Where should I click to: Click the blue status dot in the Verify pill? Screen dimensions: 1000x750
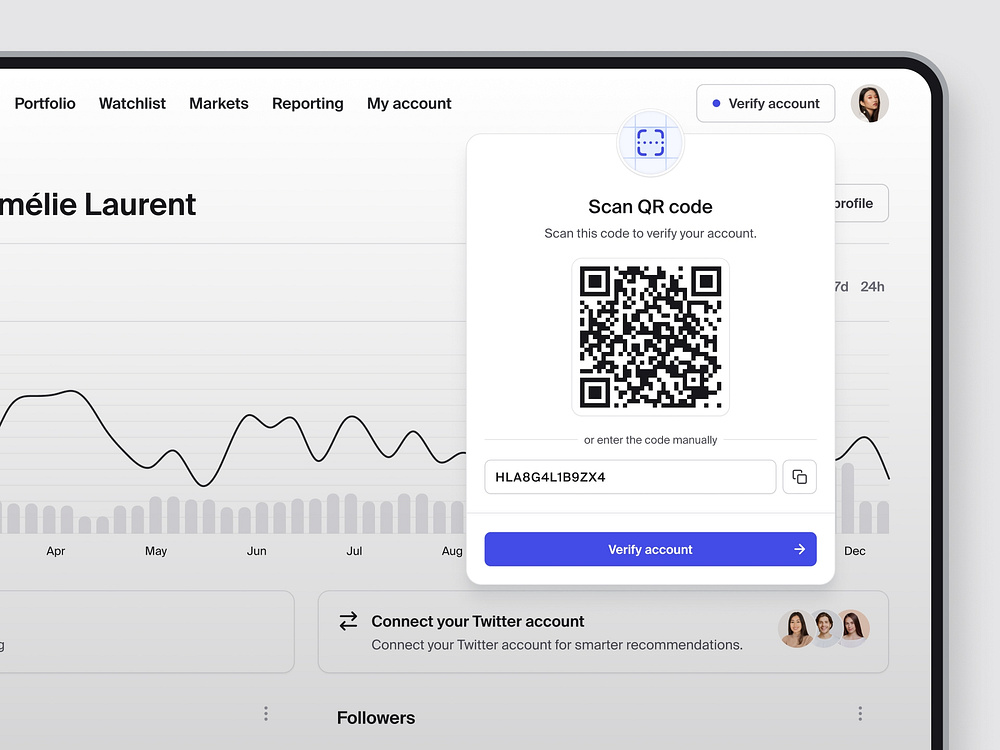(x=715, y=103)
